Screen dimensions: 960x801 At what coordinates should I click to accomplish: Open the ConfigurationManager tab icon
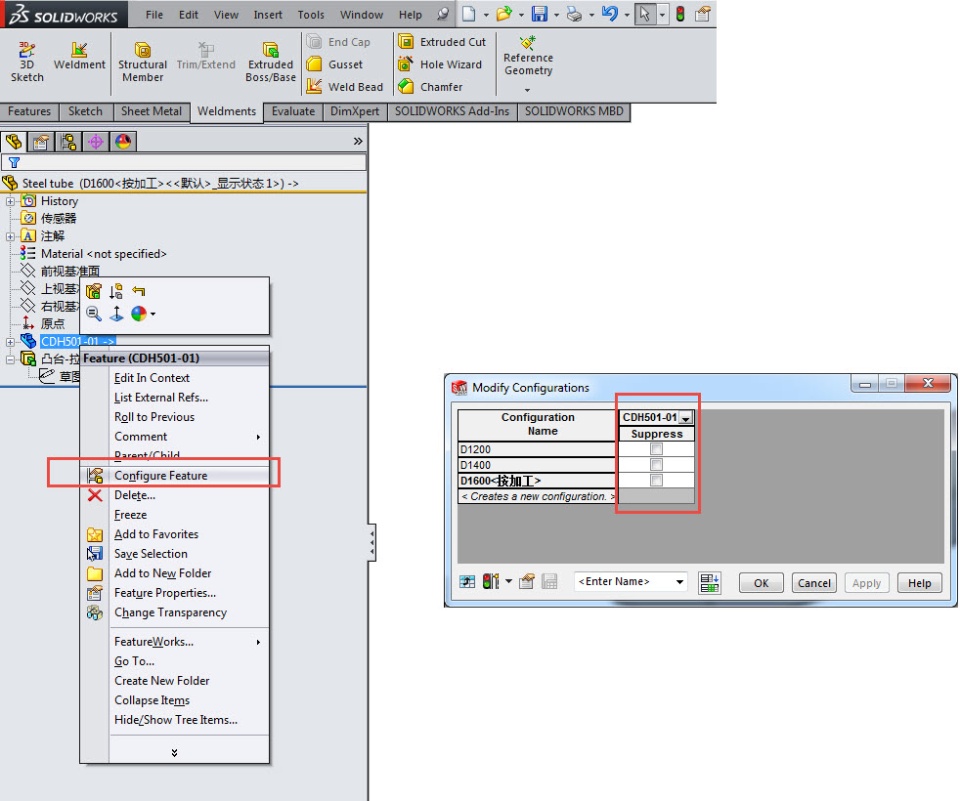(x=69, y=141)
